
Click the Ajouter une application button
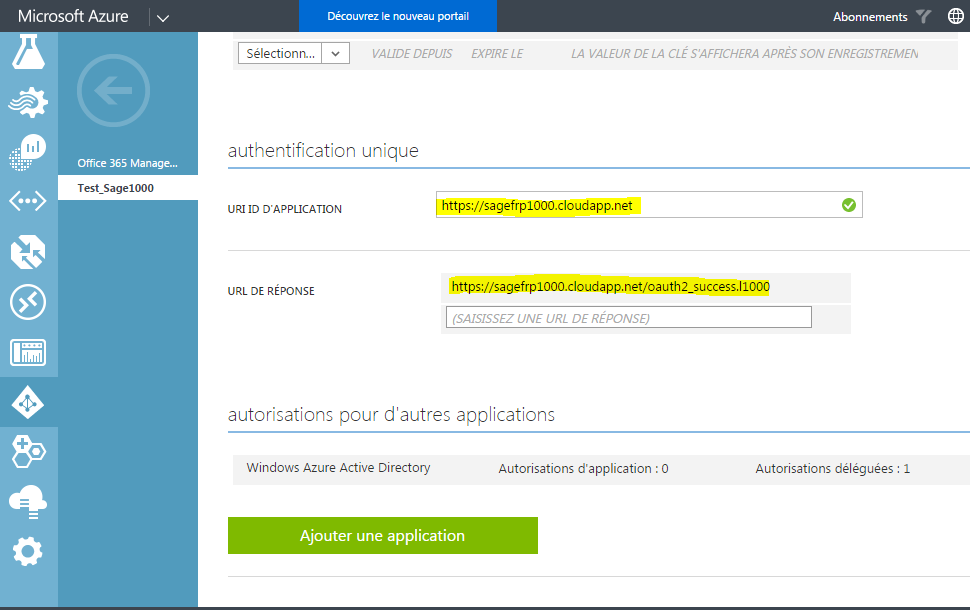pos(383,536)
